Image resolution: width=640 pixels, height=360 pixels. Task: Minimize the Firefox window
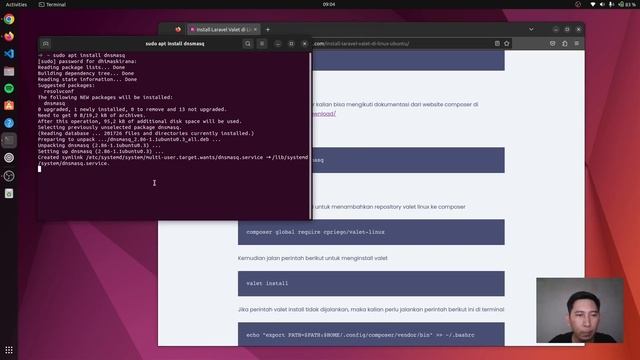[556, 29]
